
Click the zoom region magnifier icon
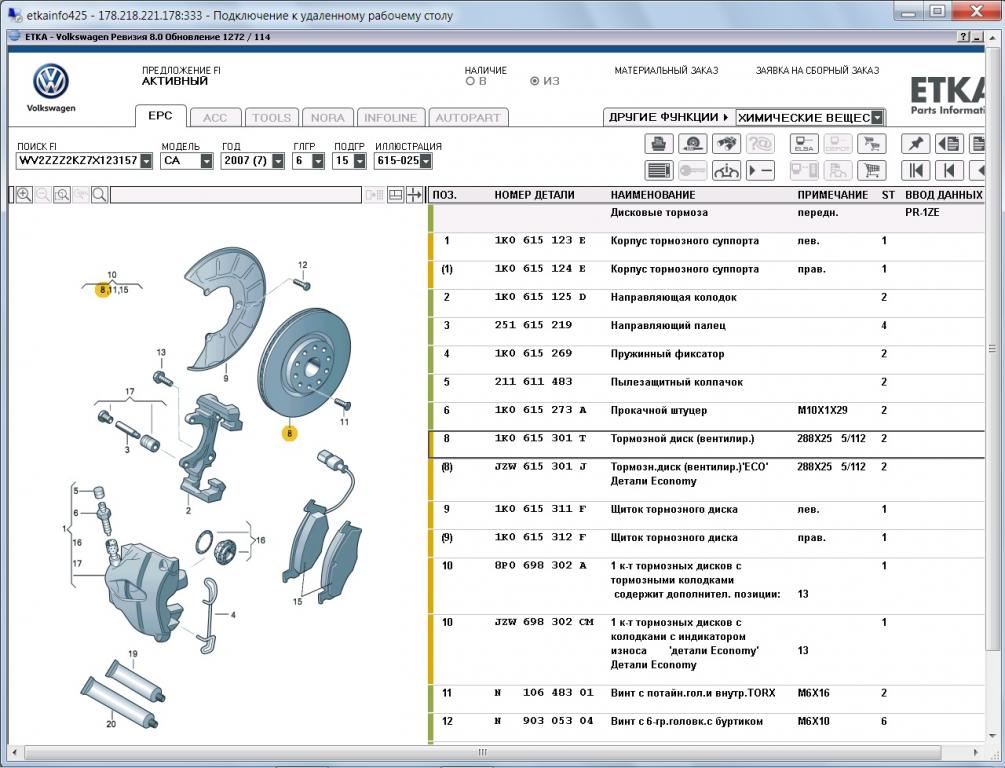[62, 194]
